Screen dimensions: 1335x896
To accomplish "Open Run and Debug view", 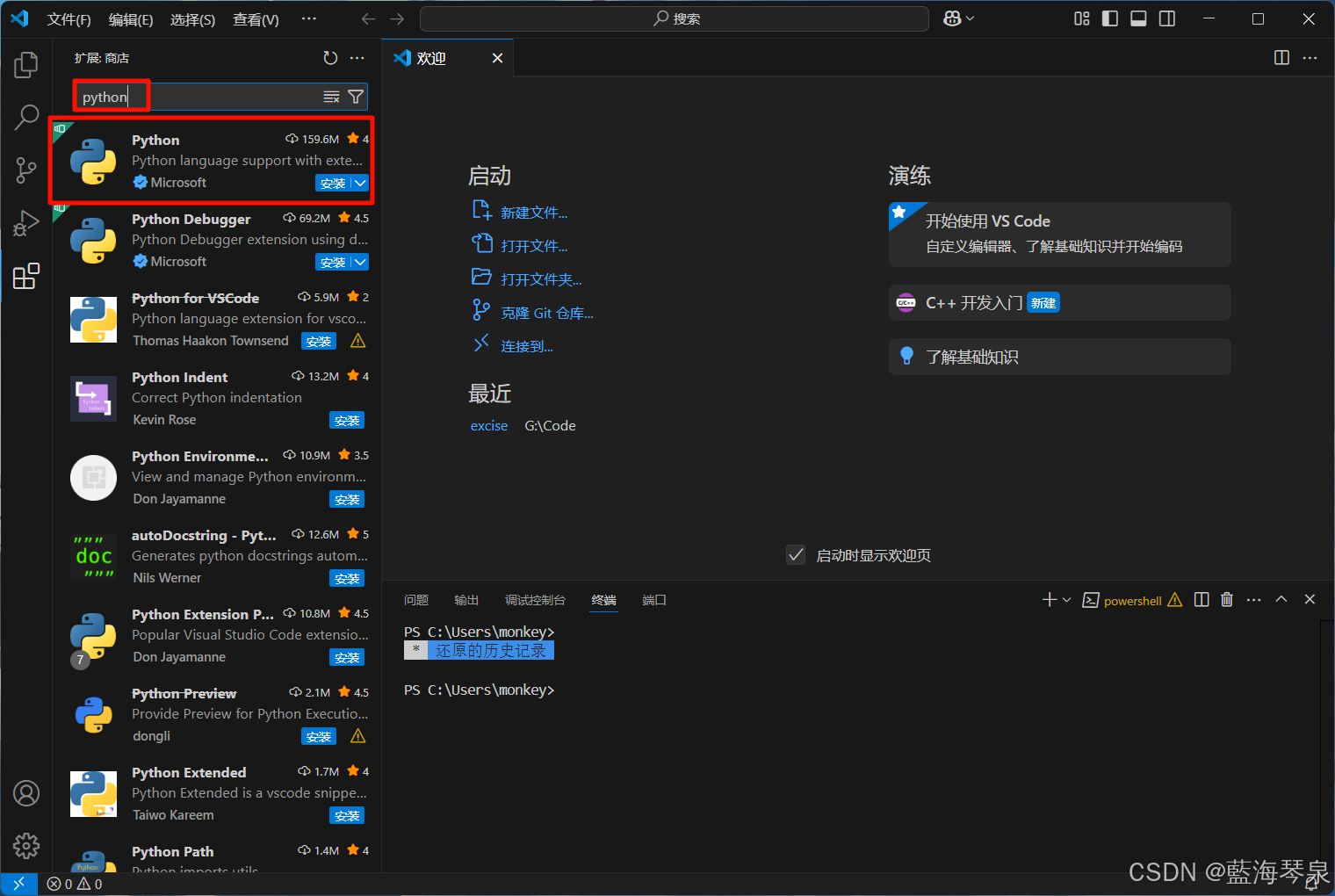I will pos(26,223).
